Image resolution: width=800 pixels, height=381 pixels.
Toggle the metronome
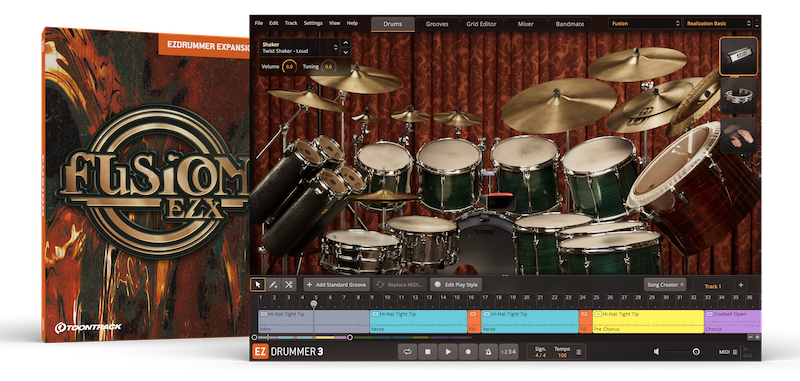click(488, 351)
